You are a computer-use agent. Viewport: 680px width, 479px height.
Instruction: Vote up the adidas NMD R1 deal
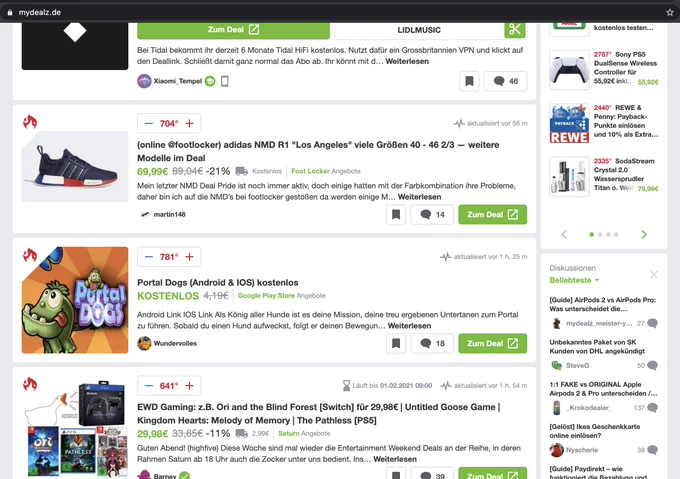pyautogui.click(x=190, y=124)
